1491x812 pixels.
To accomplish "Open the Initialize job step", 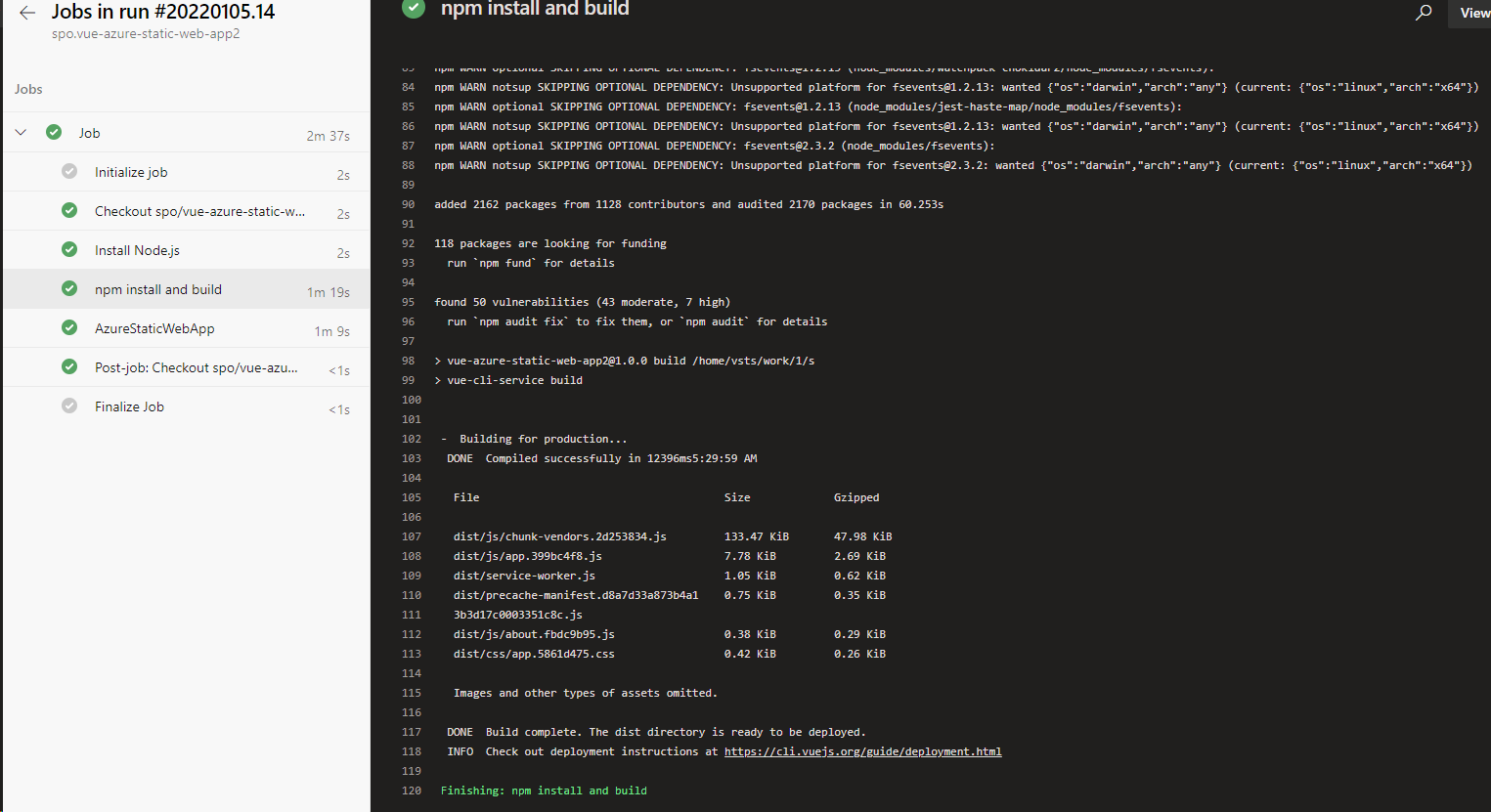I will pyautogui.click(x=186, y=172).
